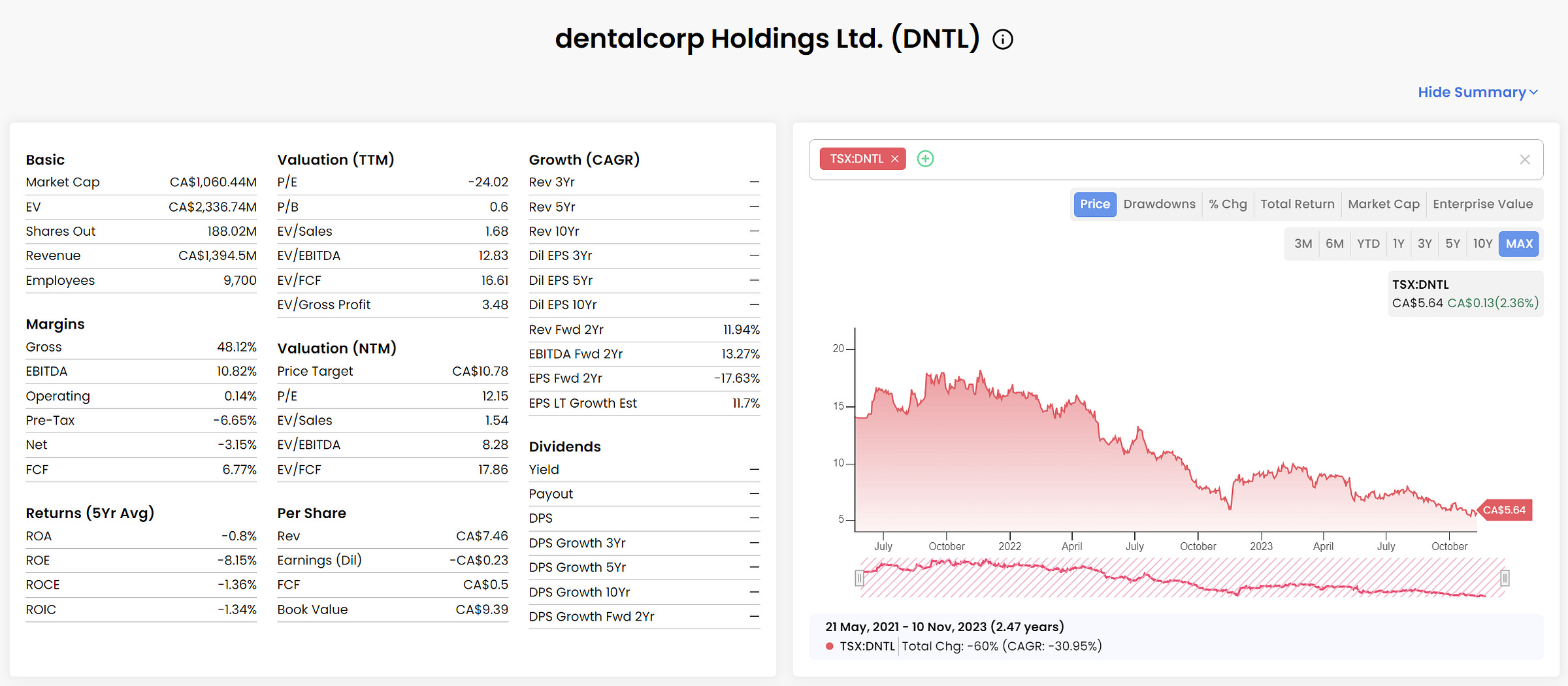1568x686 pixels.
Task: Switch to the % Chg tab
Action: (x=1228, y=204)
